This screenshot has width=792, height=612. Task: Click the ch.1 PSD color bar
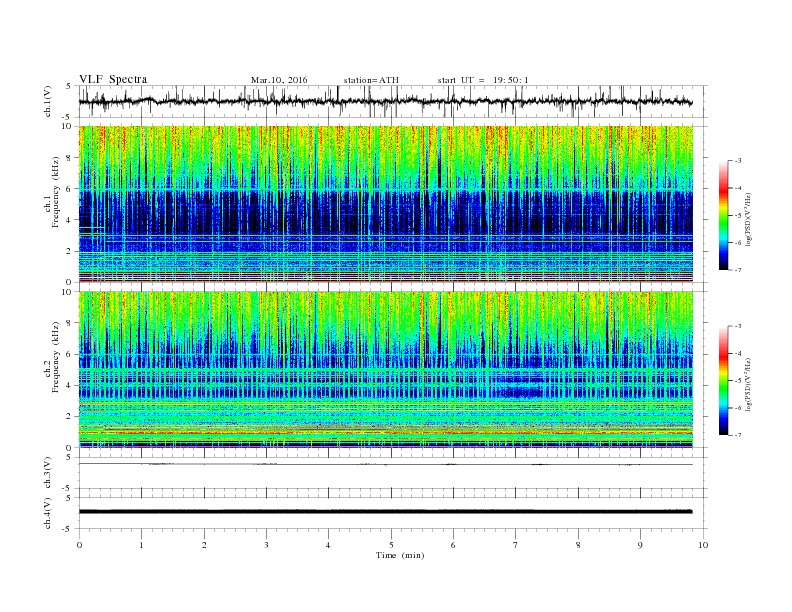[x=724, y=215]
